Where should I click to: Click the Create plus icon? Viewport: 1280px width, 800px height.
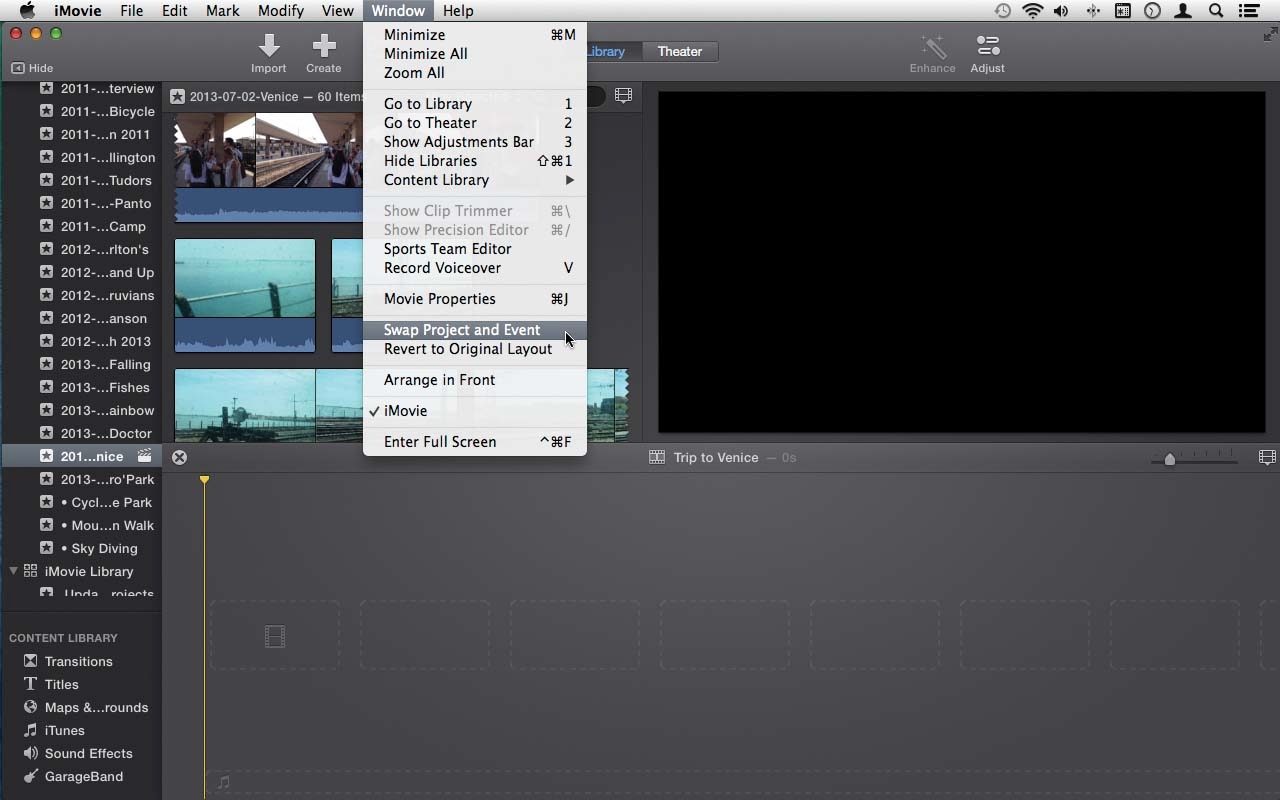pyautogui.click(x=323, y=45)
